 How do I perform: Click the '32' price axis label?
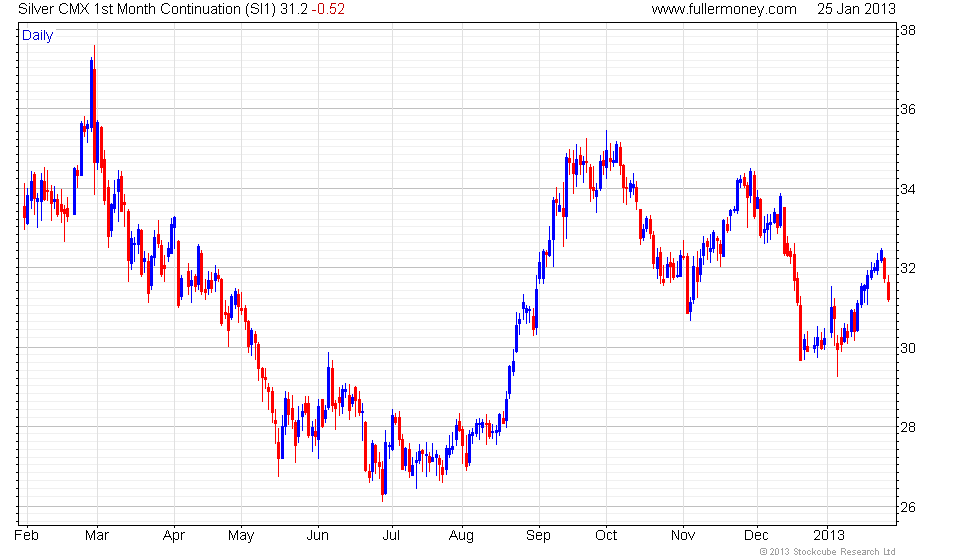click(908, 268)
